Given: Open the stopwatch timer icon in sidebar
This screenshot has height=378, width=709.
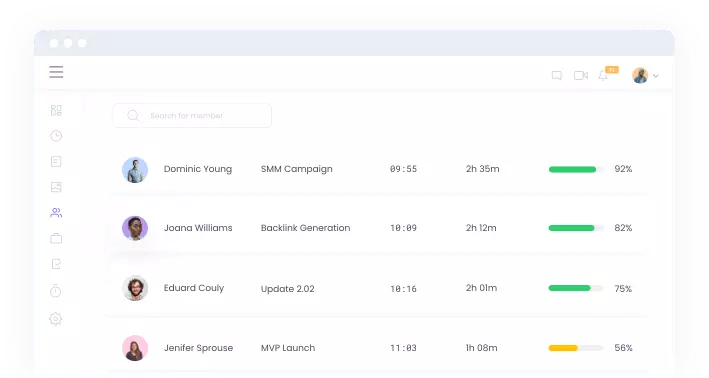Looking at the screenshot, I should click(x=56, y=291).
